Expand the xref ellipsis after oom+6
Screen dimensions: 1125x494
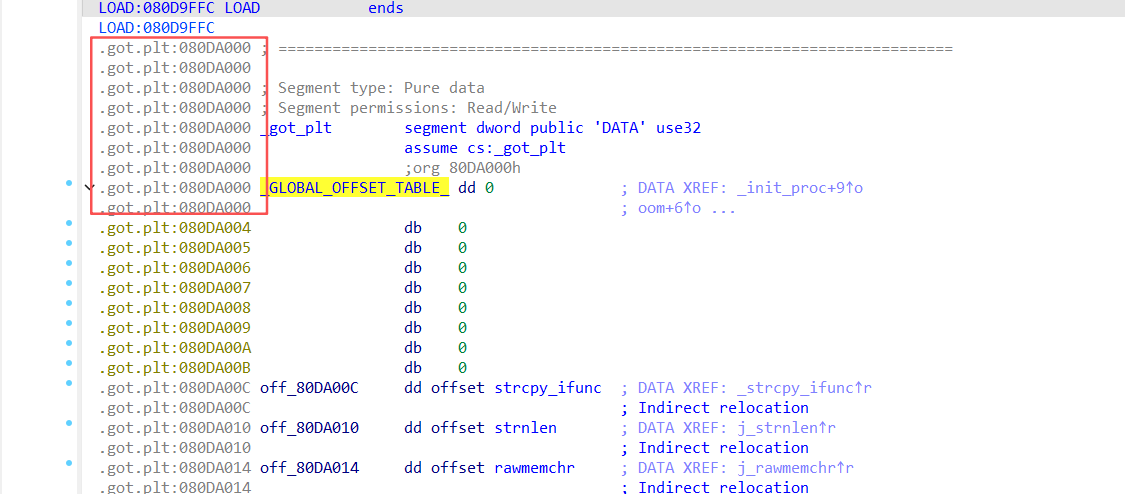[x=724, y=208]
